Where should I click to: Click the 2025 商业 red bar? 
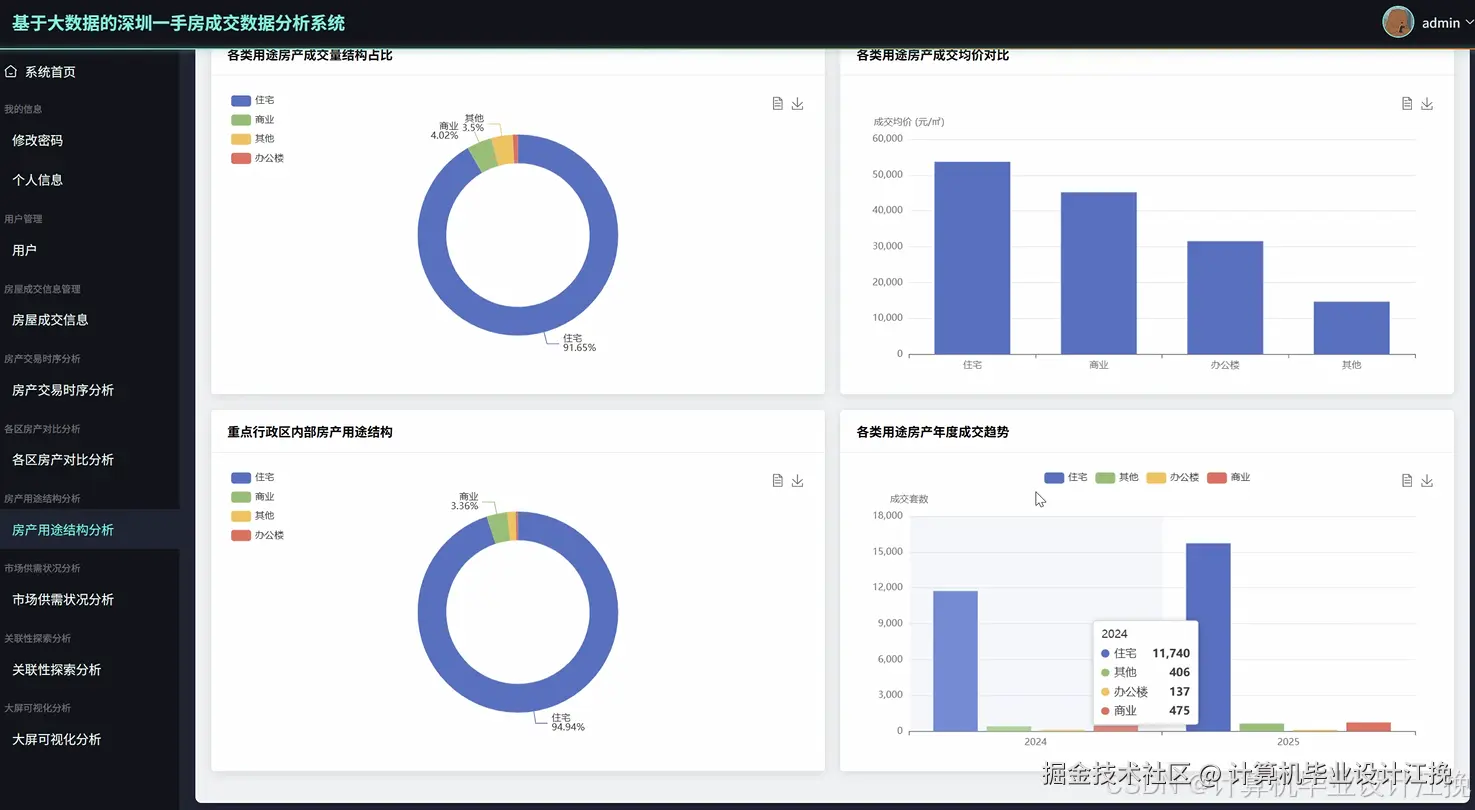click(1368, 727)
